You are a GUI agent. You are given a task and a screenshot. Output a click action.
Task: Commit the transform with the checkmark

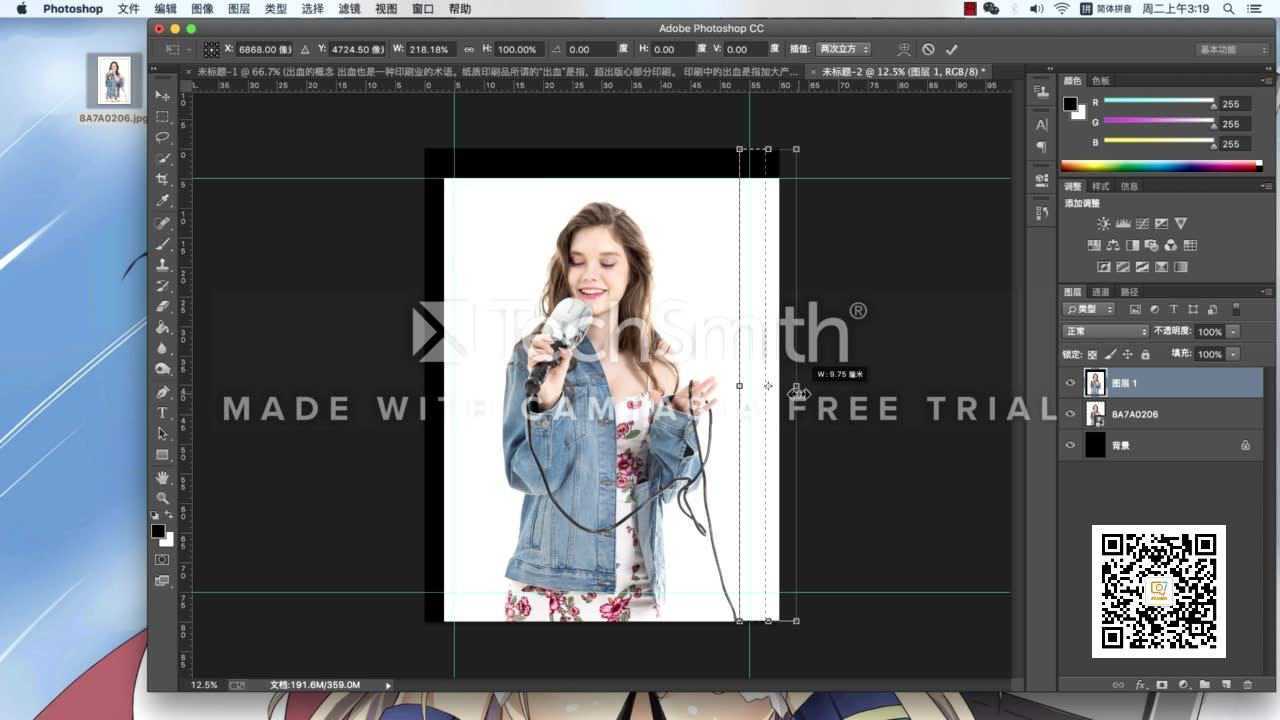951,49
